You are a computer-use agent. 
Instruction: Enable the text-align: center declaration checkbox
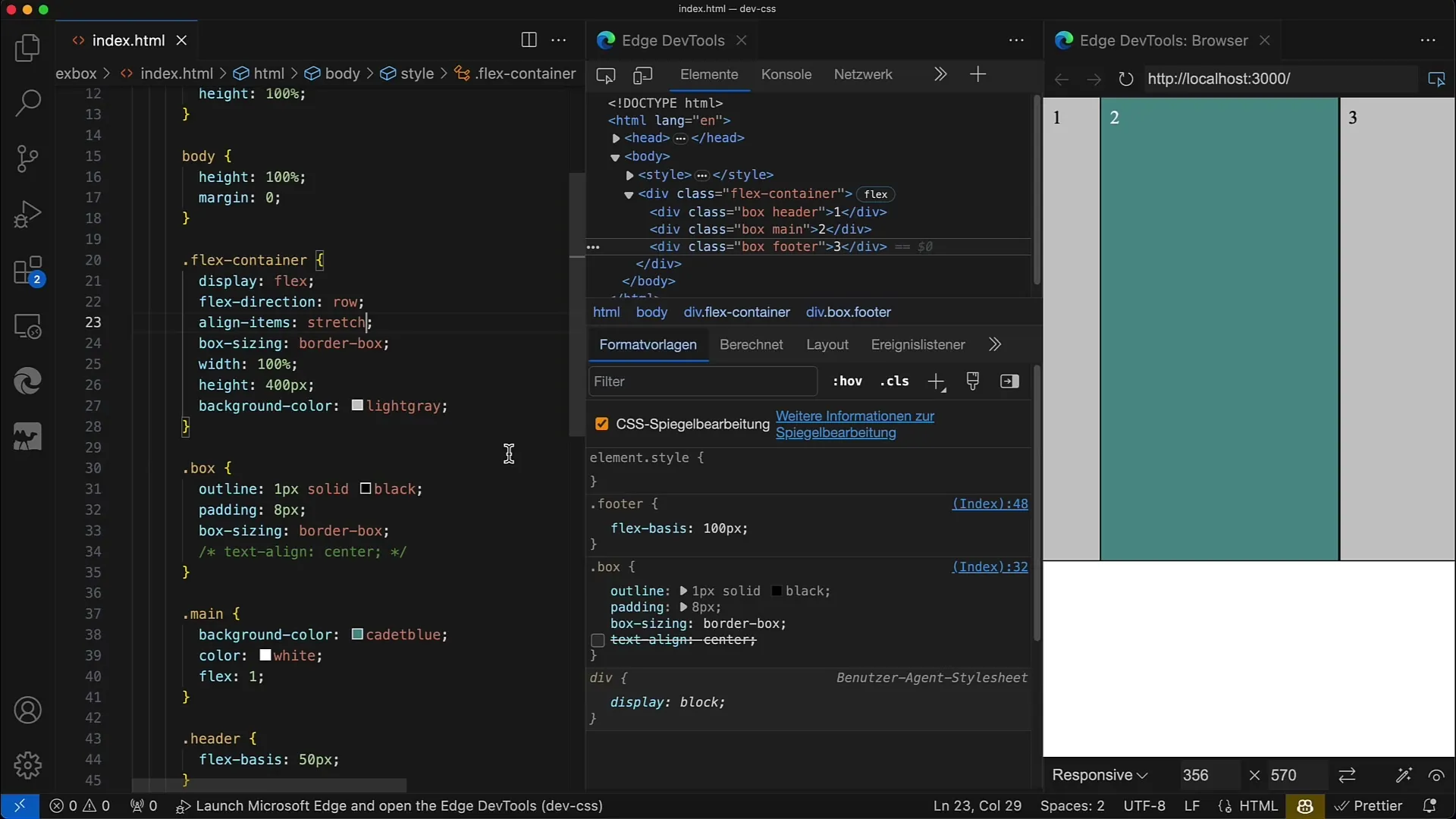tap(598, 641)
